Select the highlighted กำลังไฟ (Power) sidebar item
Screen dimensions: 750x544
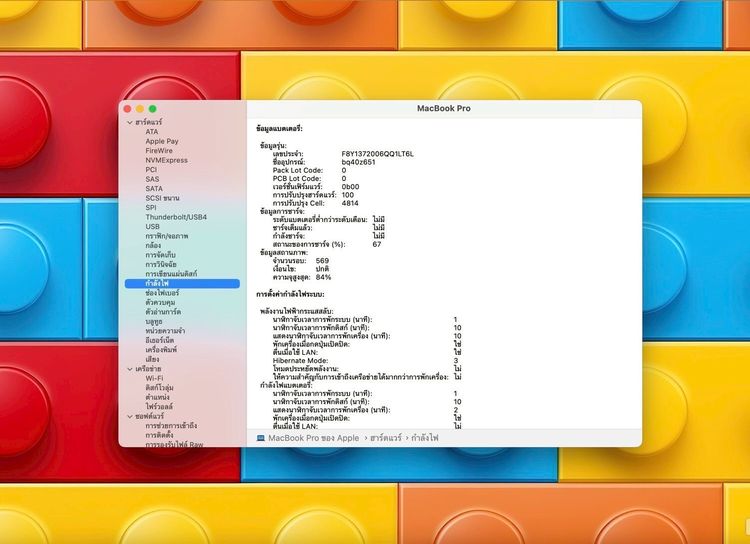pyautogui.click(x=157, y=284)
